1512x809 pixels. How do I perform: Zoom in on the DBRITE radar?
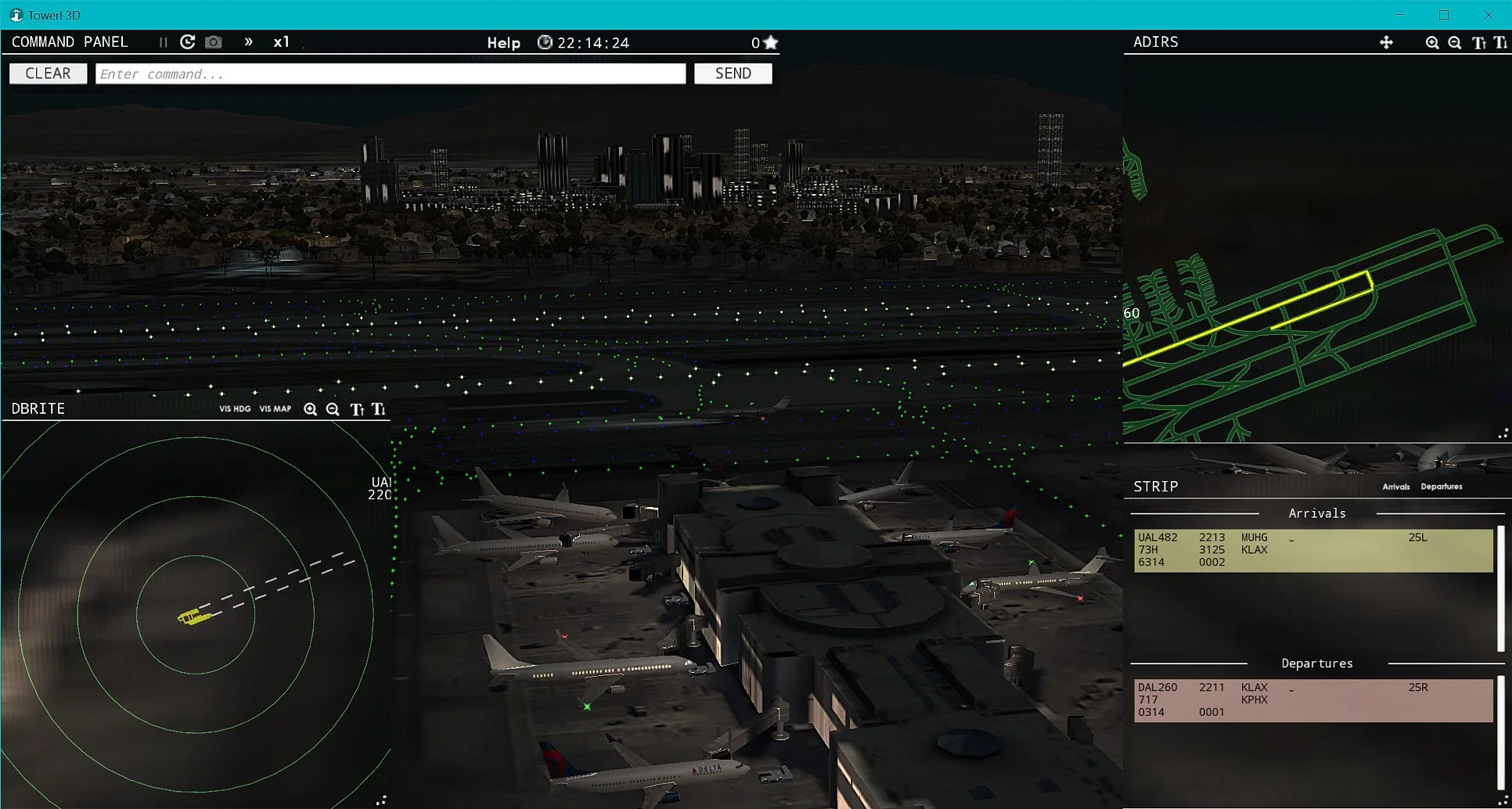pyautogui.click(x=311, y=409)
